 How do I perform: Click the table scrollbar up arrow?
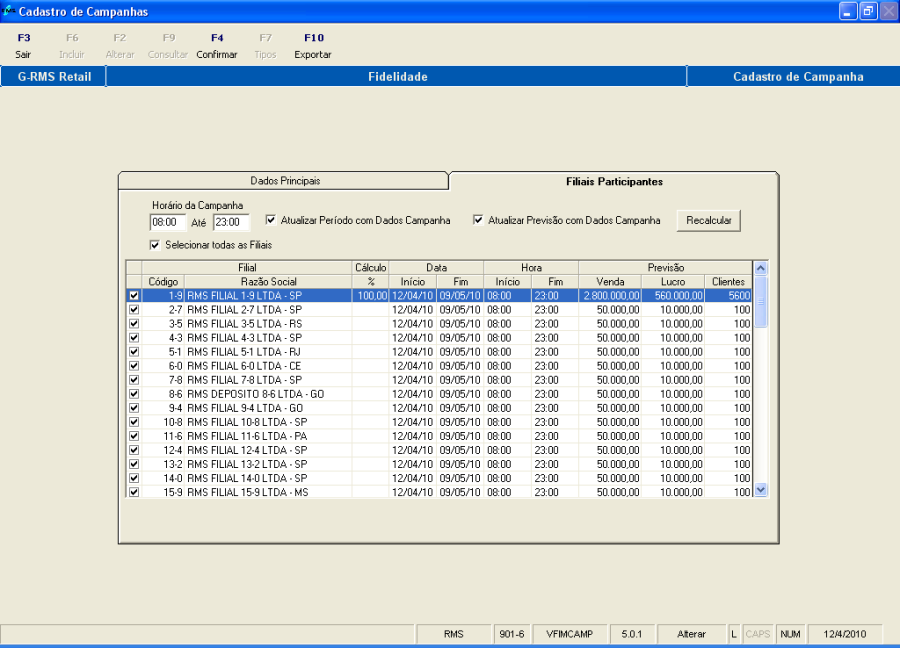click(x=761, y=268)
